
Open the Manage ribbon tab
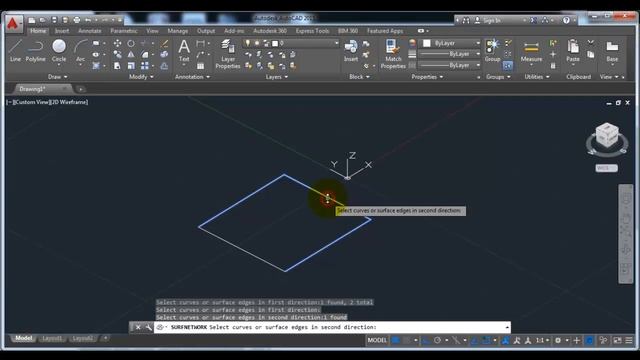point(178,31)
